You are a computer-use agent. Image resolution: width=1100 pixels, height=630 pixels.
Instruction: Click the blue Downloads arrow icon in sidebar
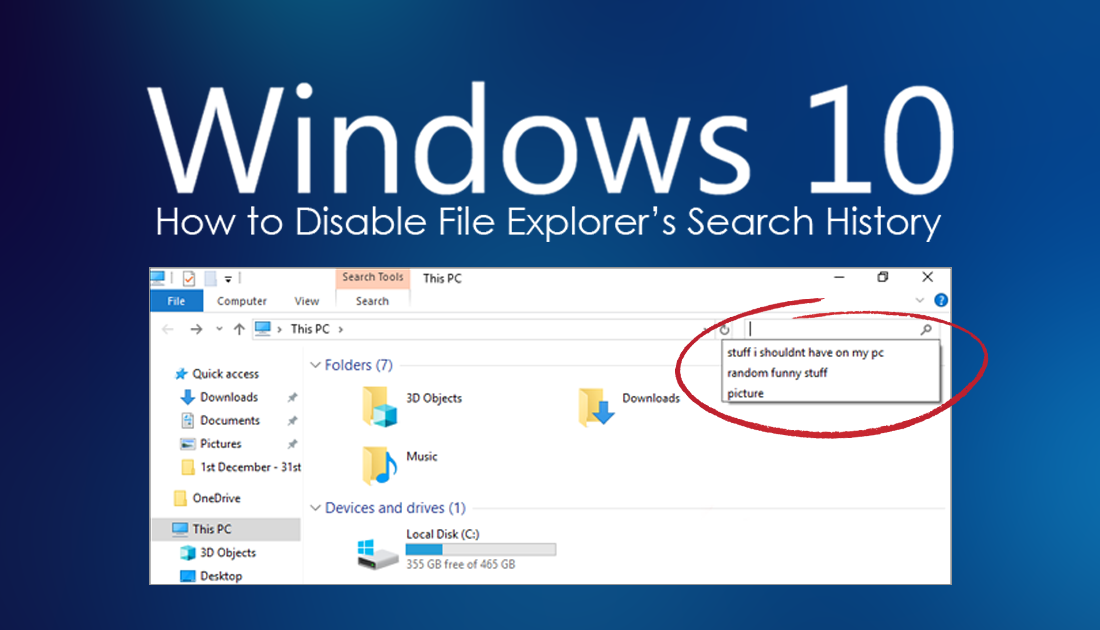187,397
